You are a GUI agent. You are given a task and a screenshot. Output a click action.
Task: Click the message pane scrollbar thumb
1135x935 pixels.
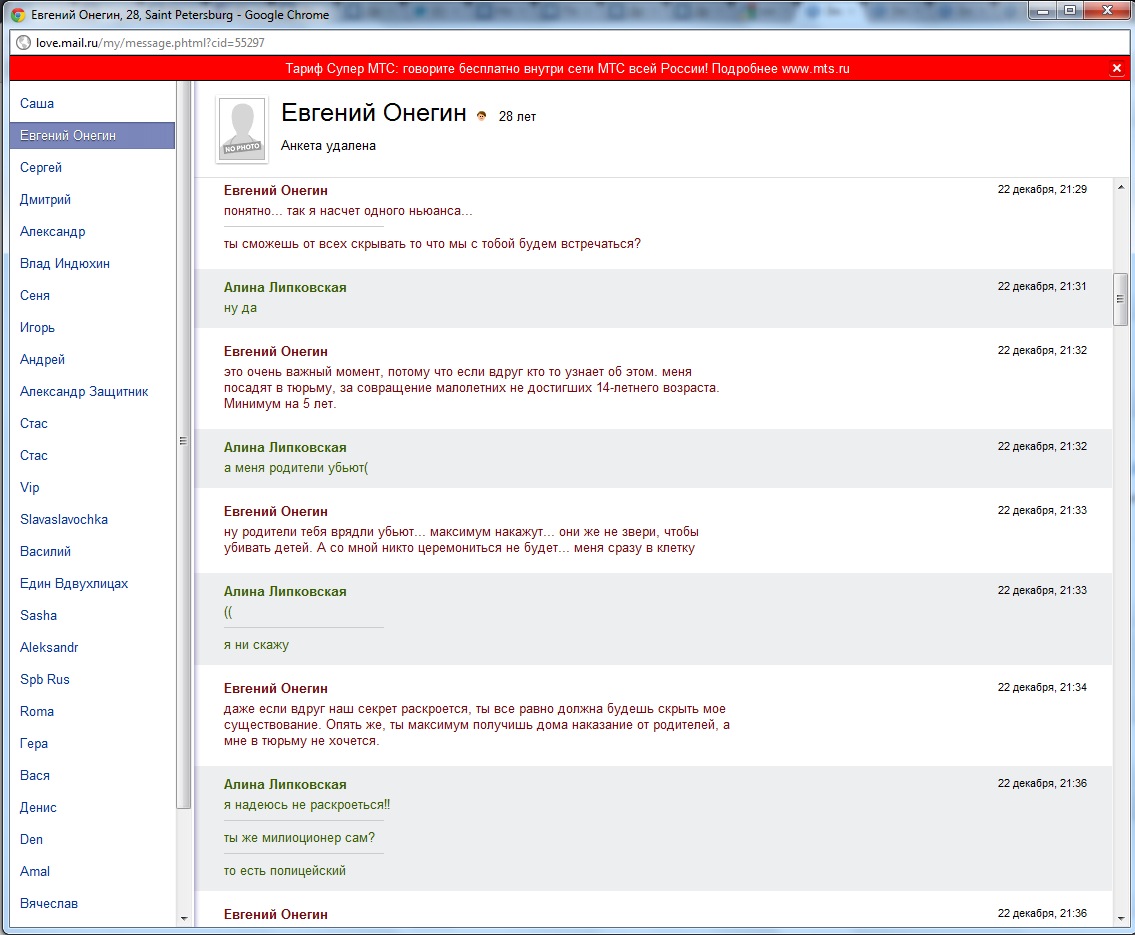coord(1120,299)
